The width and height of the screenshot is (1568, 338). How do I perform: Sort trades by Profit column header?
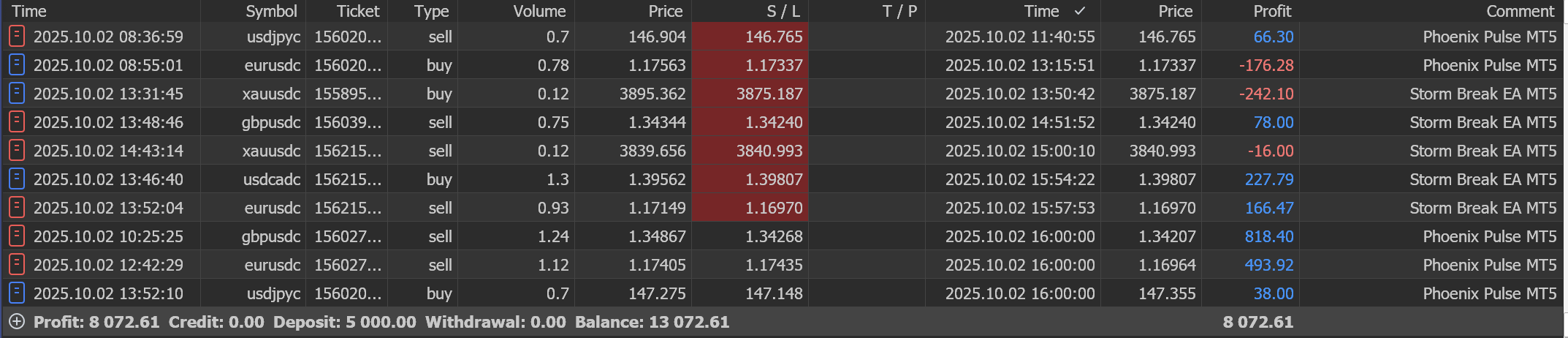pyautogui.click(x=1272, y=11)
